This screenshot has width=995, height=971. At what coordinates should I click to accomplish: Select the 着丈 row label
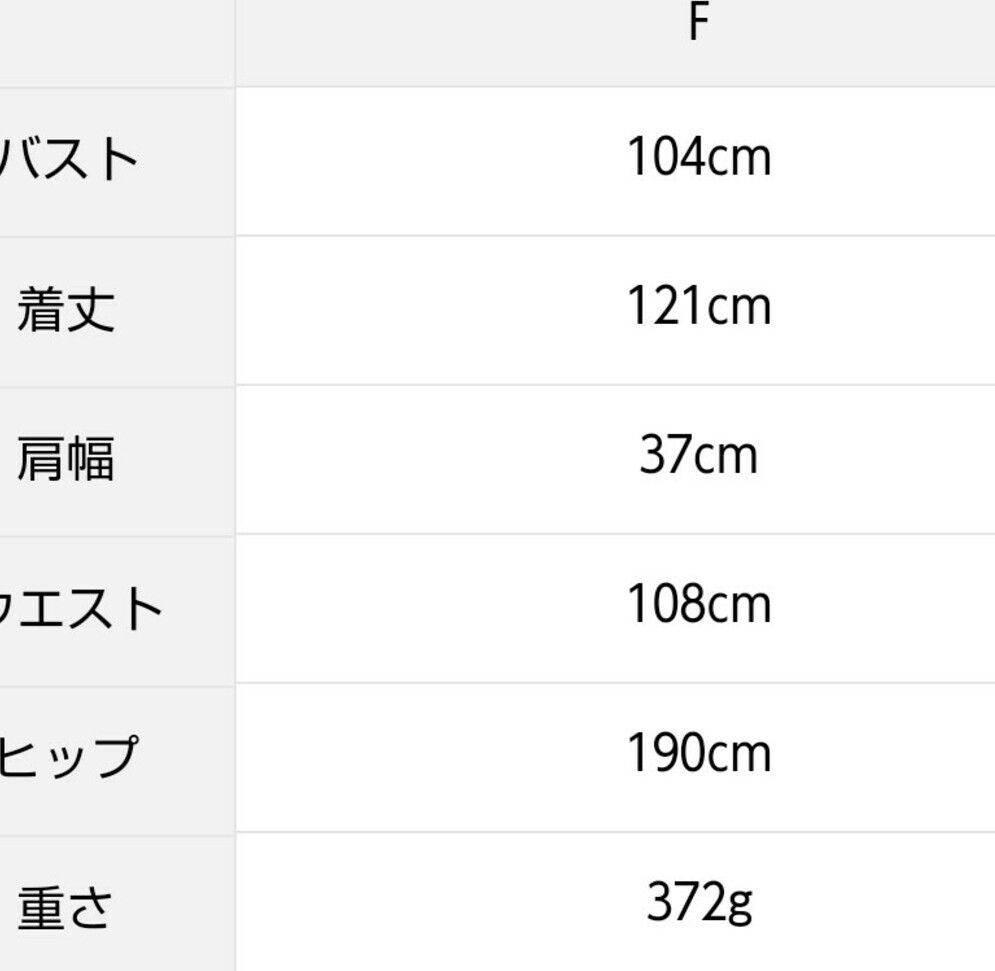coord(66,309)
